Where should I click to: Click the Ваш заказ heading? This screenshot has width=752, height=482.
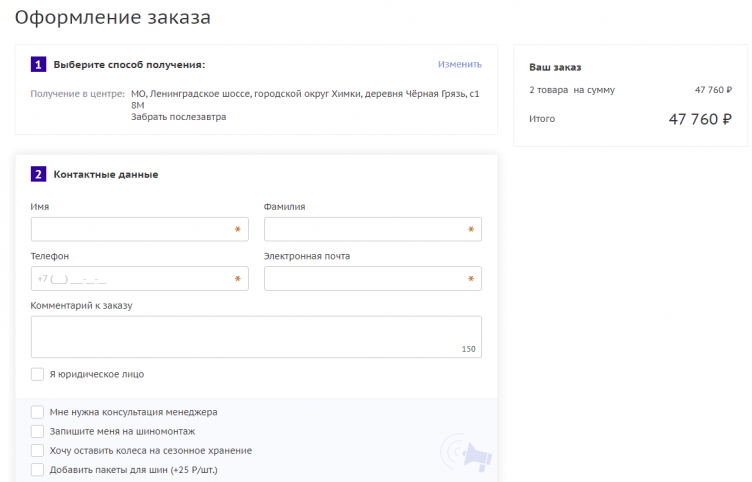[555, 67]
